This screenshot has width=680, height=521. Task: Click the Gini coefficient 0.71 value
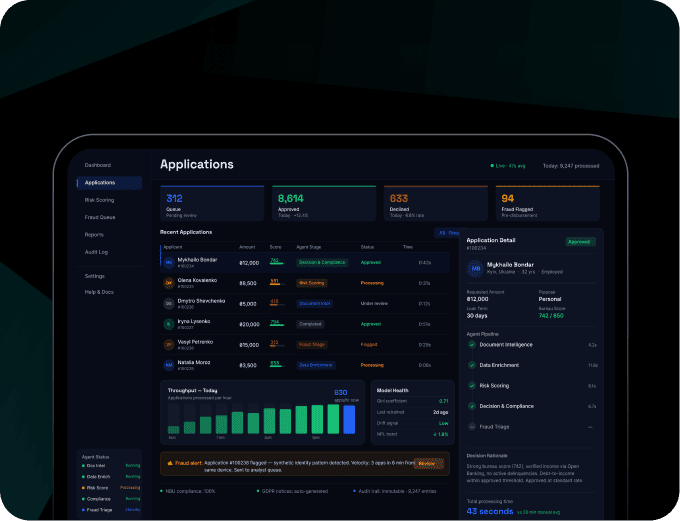(443, 401)
